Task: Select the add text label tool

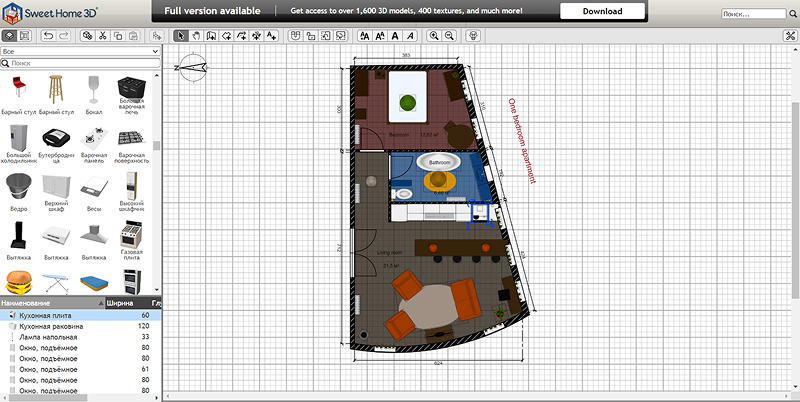Action: click(x=271, y=35)
